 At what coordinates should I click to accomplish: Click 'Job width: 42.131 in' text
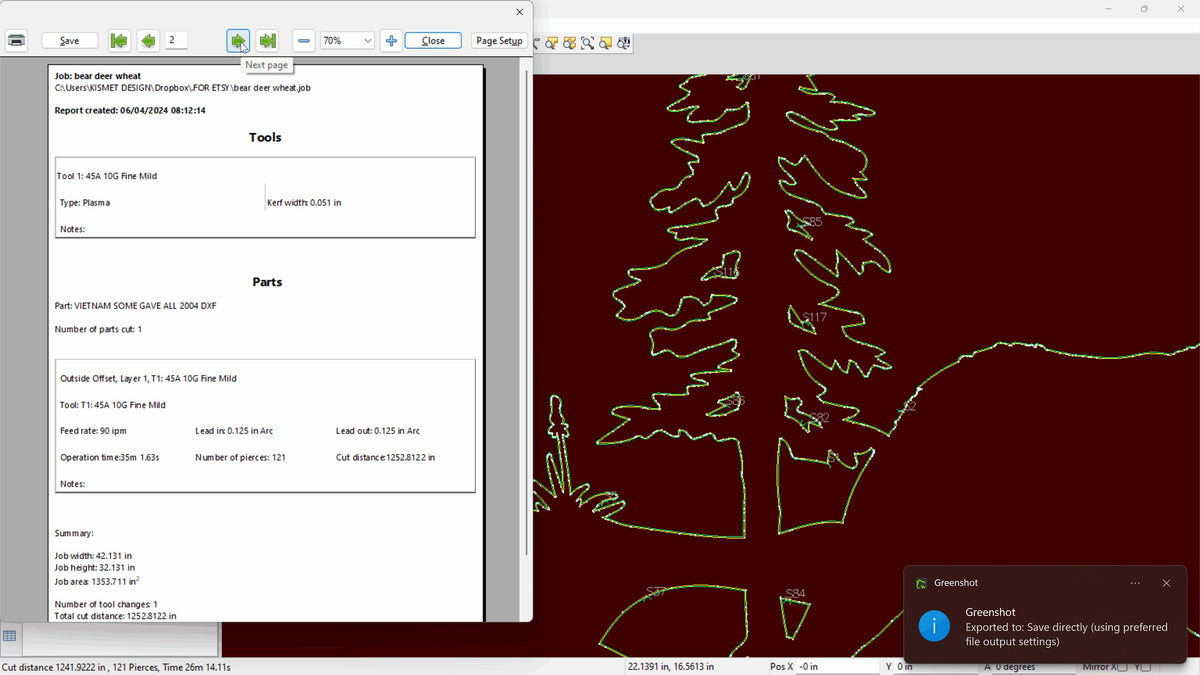tap(93, 555)
